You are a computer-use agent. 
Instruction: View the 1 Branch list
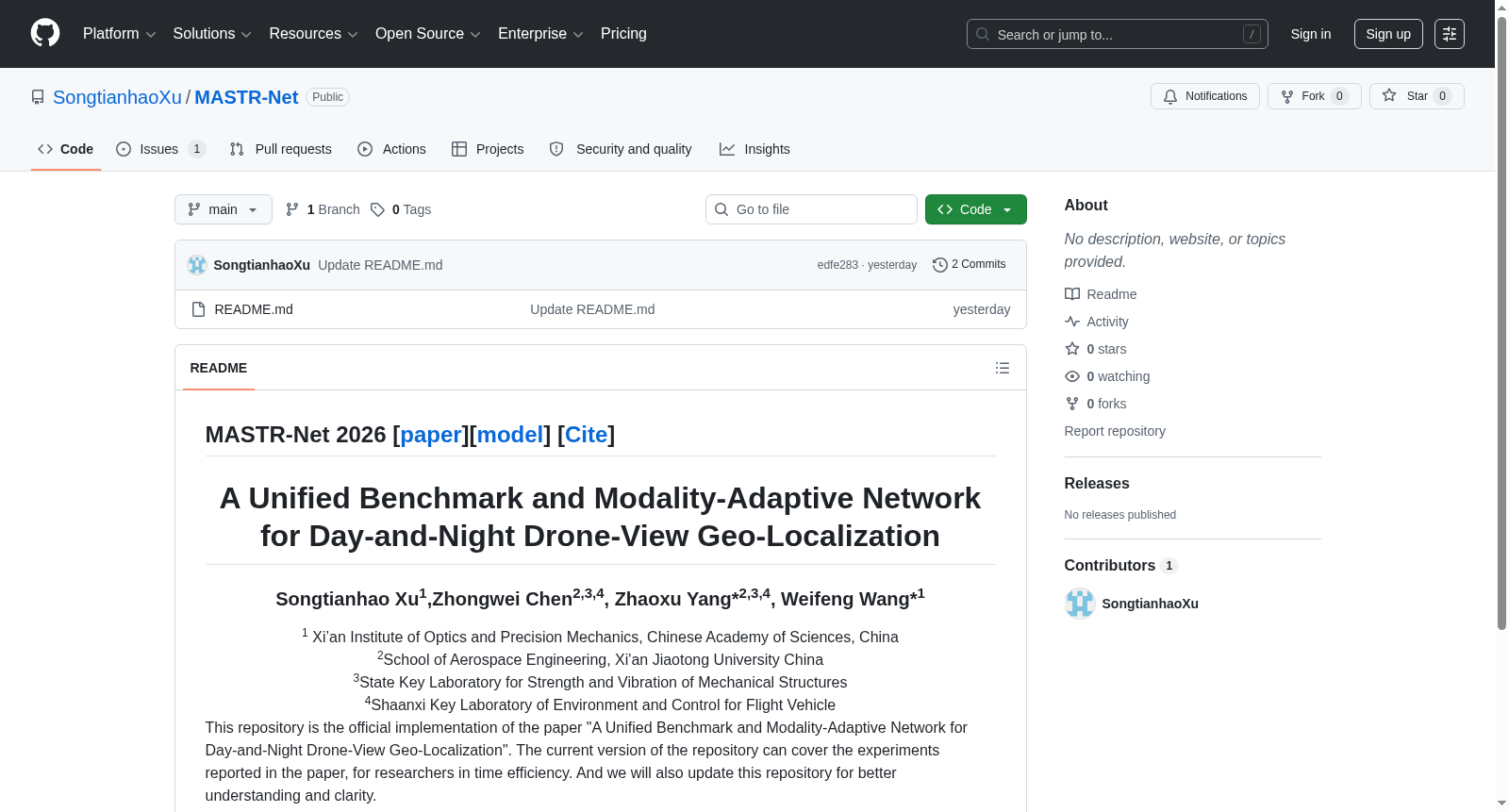323,209
